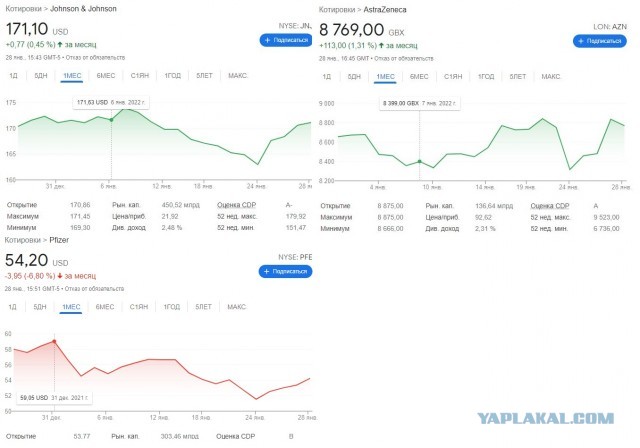Open Оценка CDP link in Johnson & Johnson stats

(236, 205)
